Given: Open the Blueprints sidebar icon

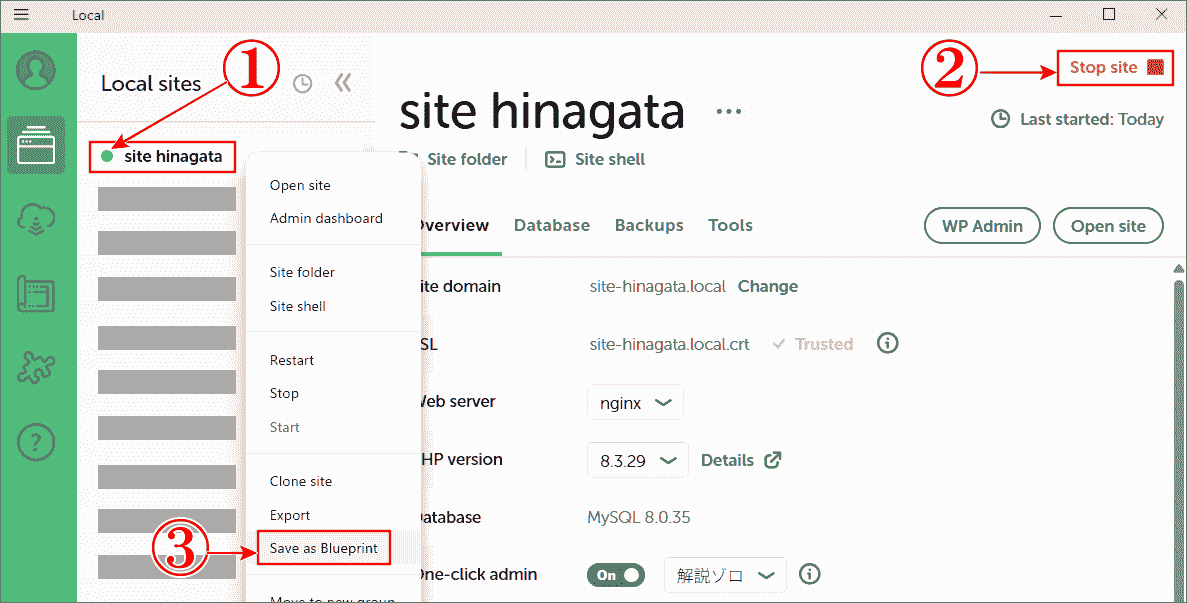Looking at the screenshot, I should click(x=36, y=294).
